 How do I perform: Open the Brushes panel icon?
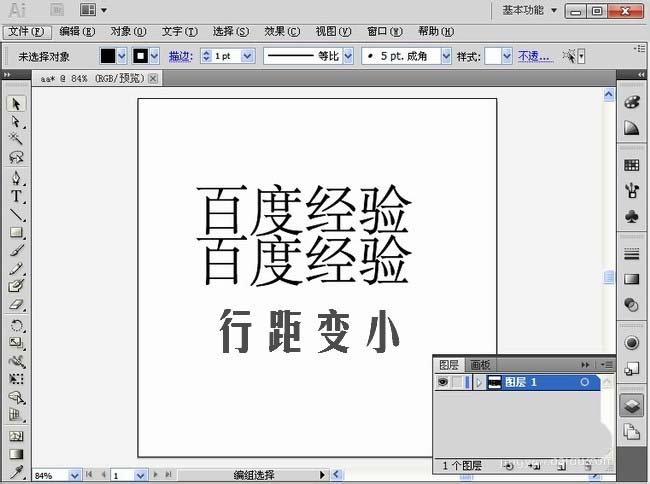pos(631,191)
